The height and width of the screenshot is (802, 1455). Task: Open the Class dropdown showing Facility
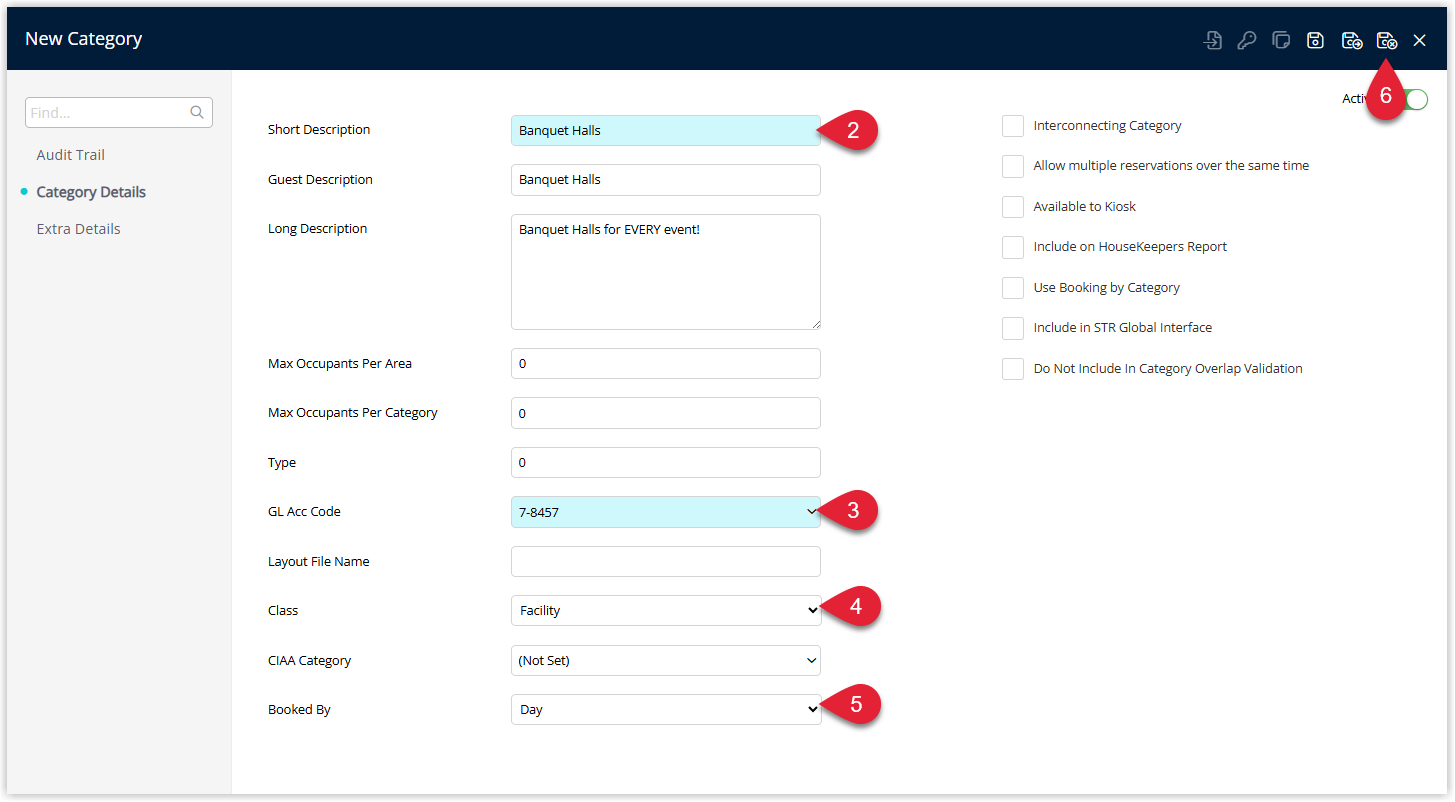[666, 611]
